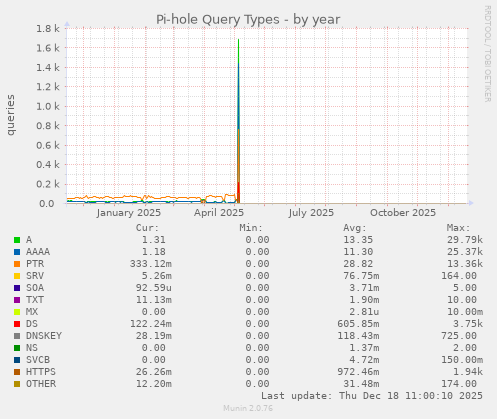The image size is (497, 419).
Task: Click the A row current value '1.31'
Action: [154, 240]
